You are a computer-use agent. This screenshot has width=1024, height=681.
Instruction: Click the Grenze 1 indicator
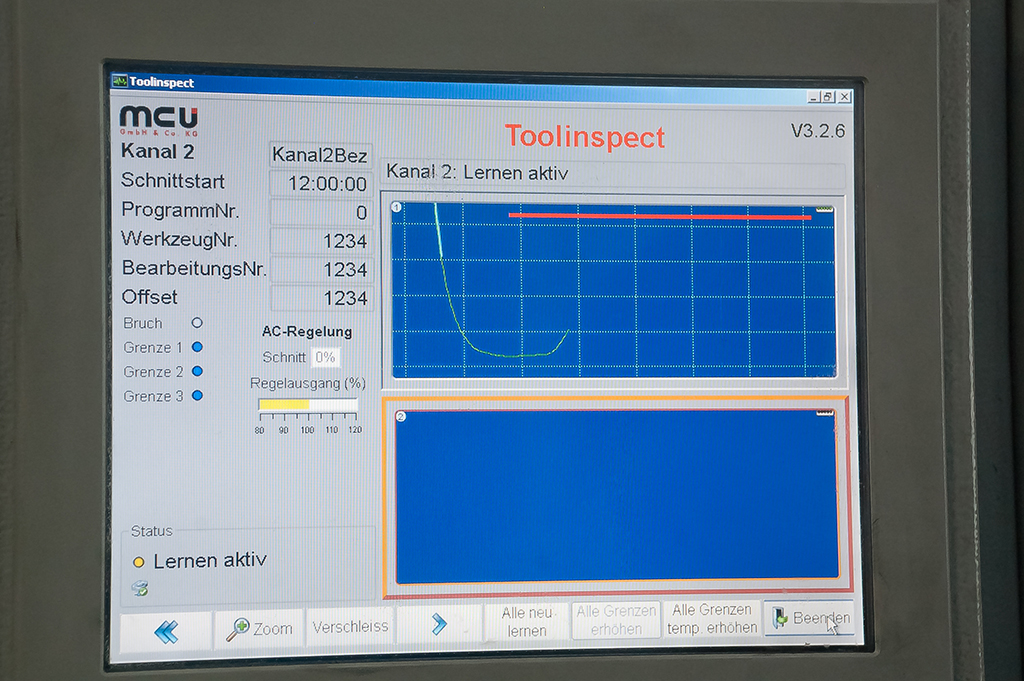[197, 347]
